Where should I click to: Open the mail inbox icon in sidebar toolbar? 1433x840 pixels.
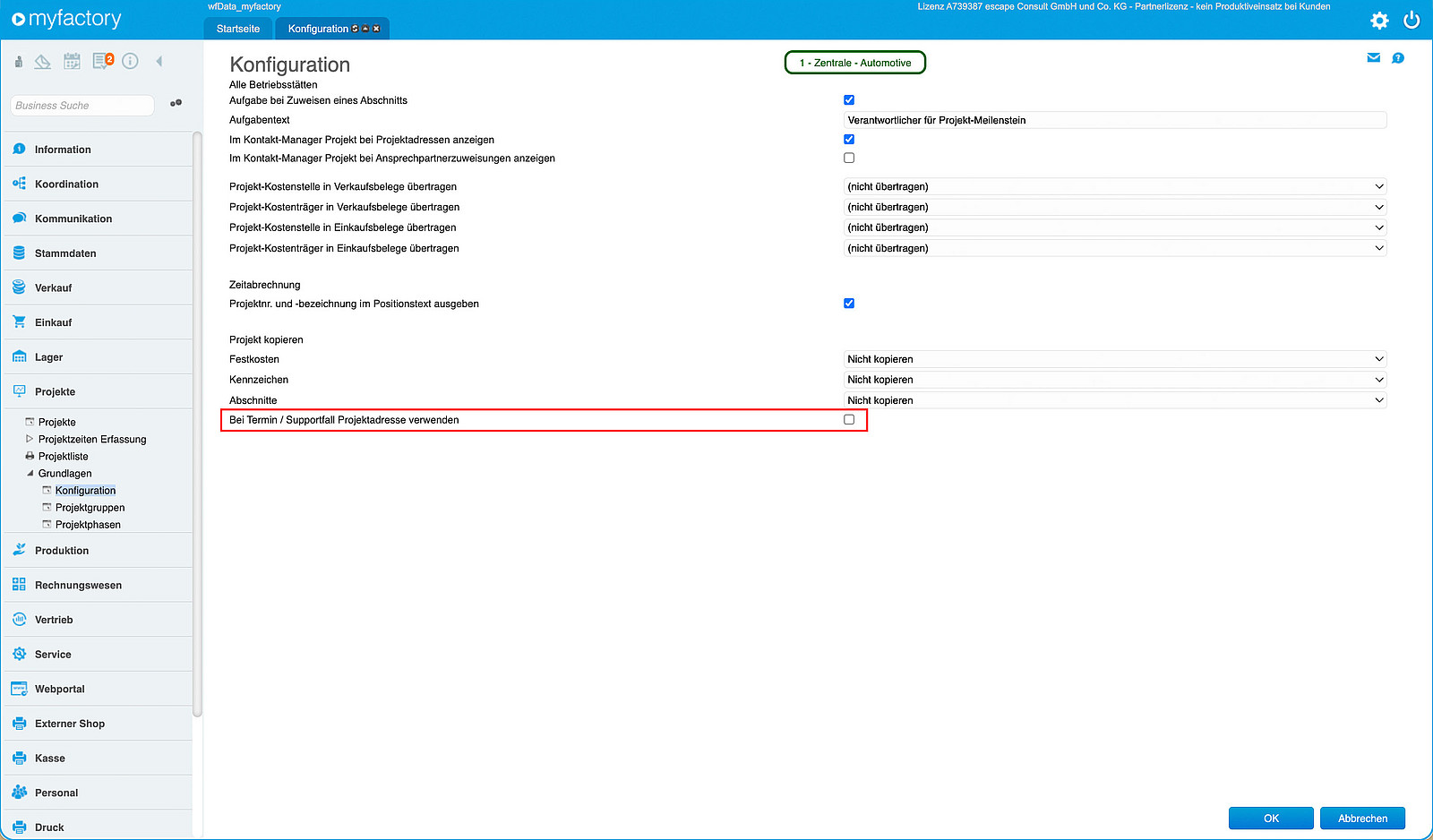(x=43, y=62)
